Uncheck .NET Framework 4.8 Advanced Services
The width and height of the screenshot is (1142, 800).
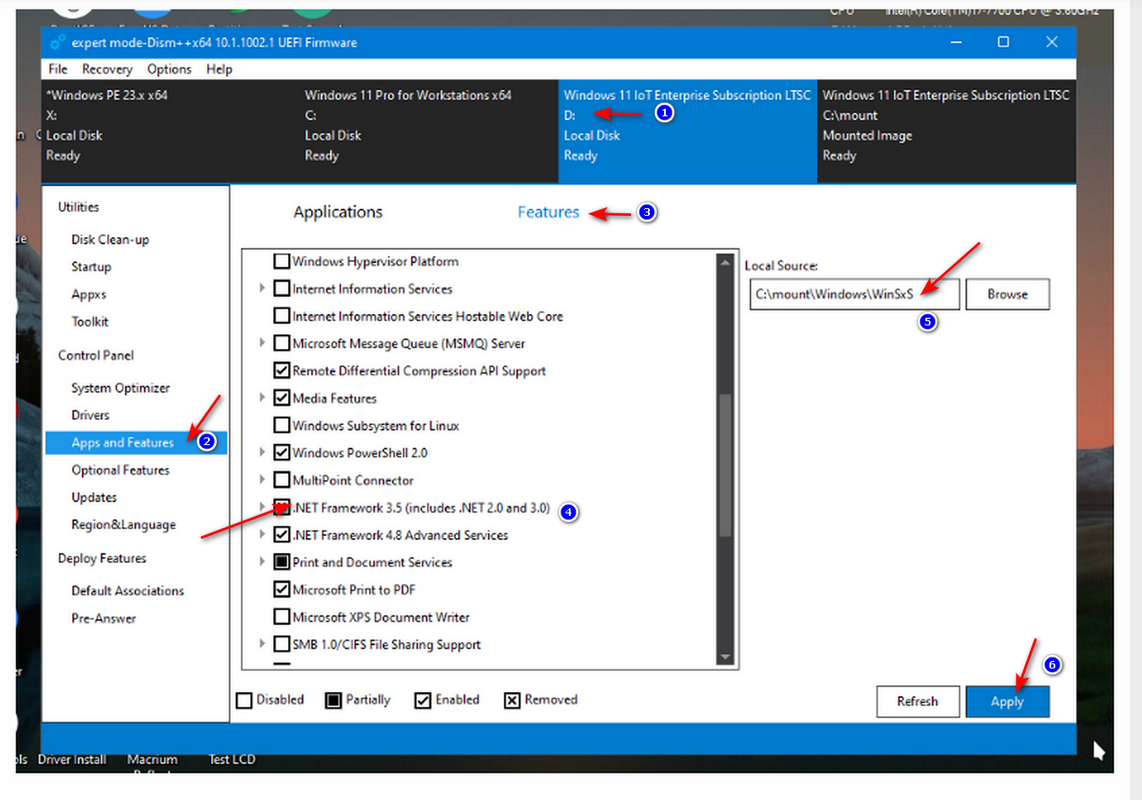pos(281,535)
